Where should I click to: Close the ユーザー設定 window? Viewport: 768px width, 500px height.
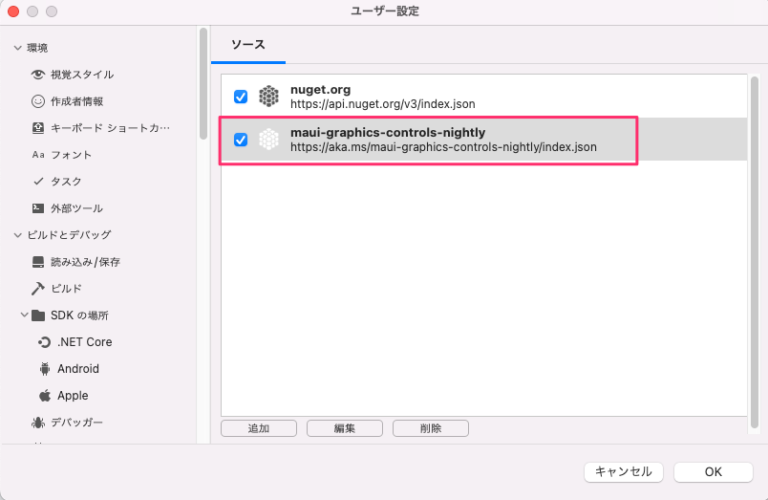[13, 11]
